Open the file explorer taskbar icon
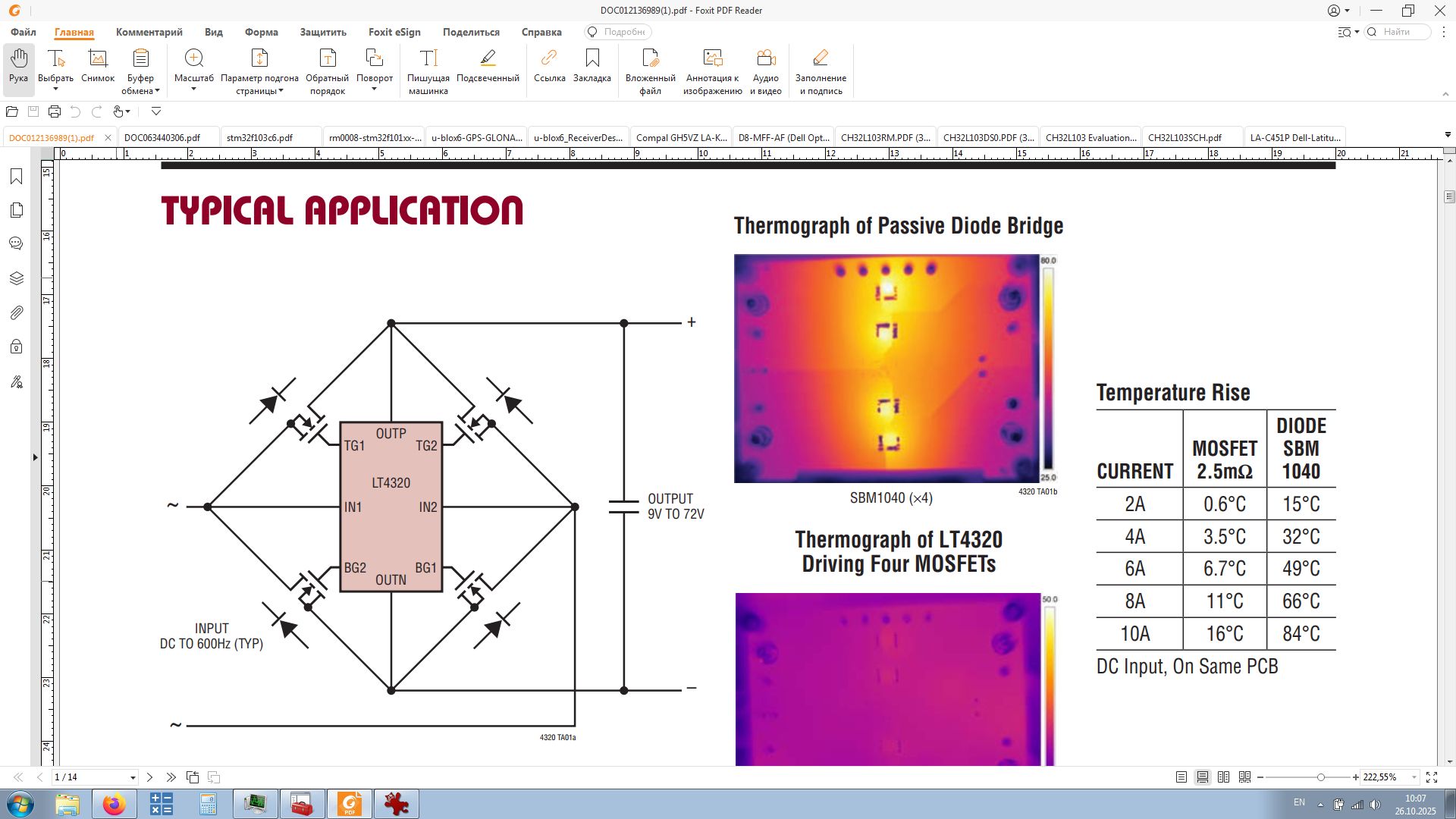Screen dimensions: 1456x819 (67, 804)
